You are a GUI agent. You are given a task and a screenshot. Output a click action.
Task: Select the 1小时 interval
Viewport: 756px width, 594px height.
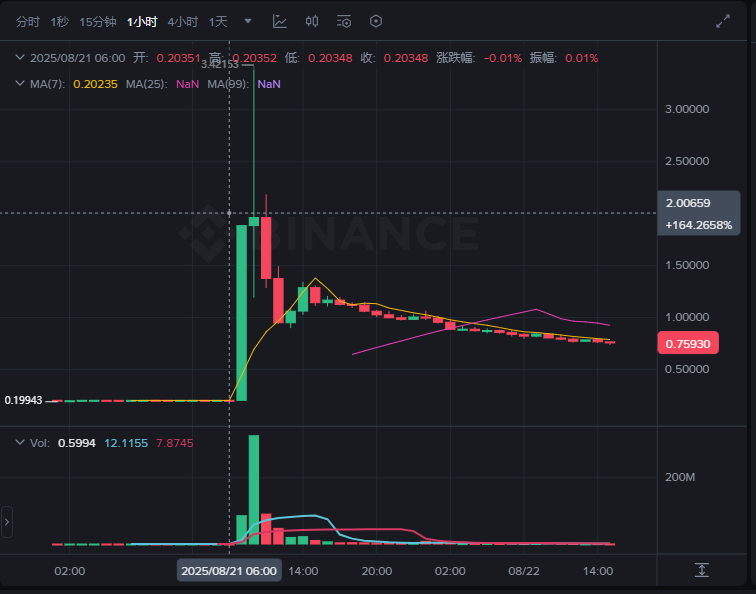(142, 22)
